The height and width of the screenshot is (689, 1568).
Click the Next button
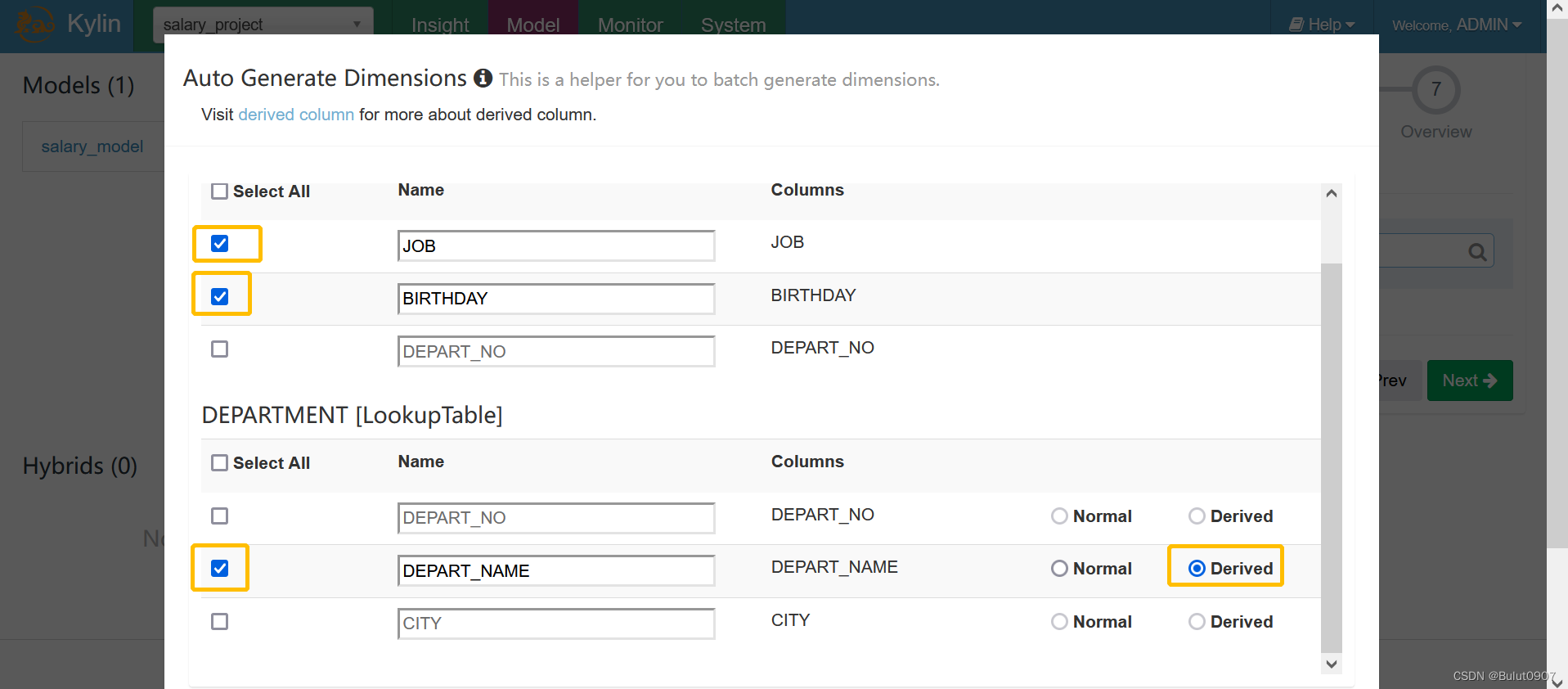1470,381
